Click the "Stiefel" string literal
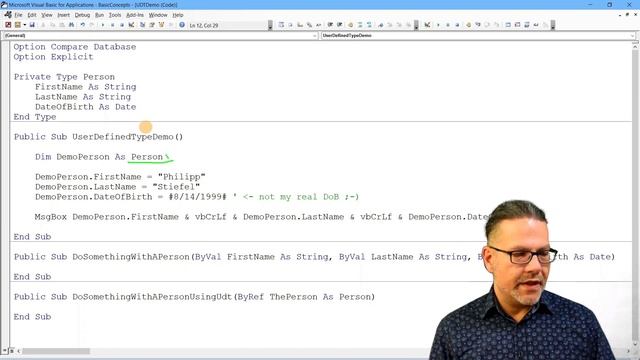 [x=176, y=187]
